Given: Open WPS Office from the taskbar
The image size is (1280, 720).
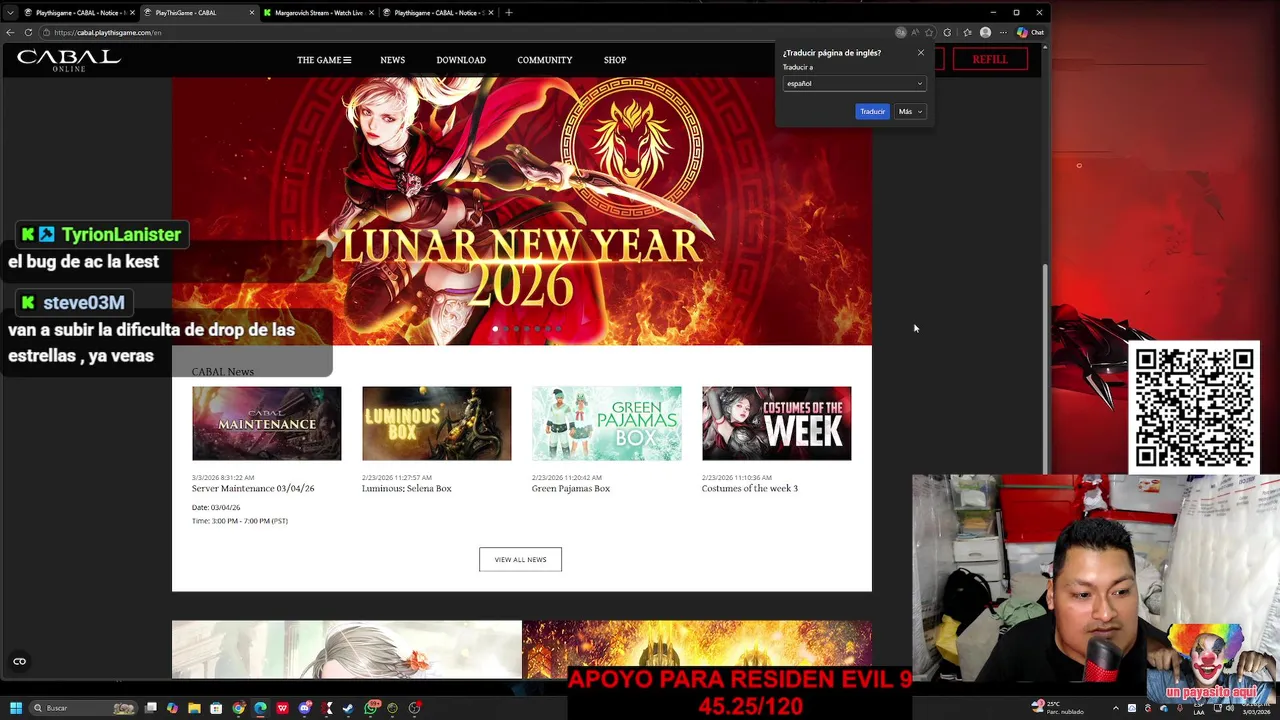Looking at the screenshot, I should (x=282, y=708).
